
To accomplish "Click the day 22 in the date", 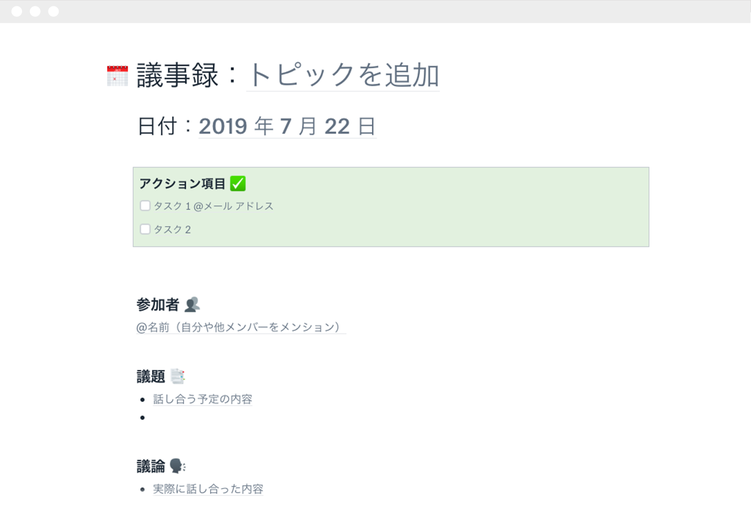I will (x=337, y=127).
